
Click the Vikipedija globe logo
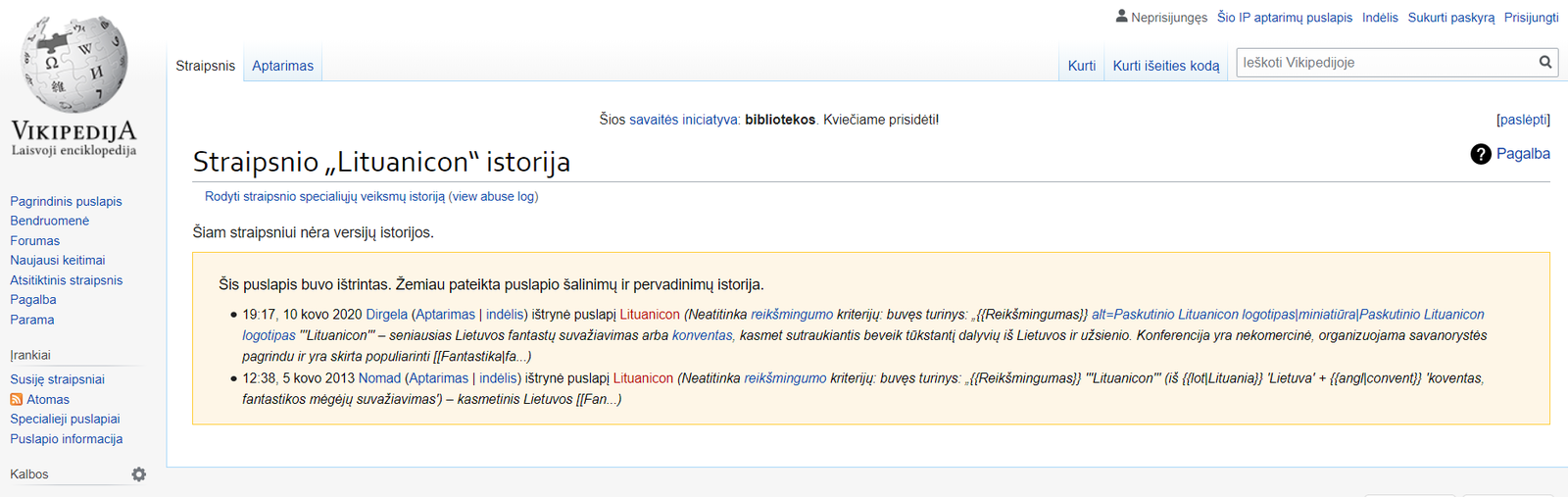(74, 65)
